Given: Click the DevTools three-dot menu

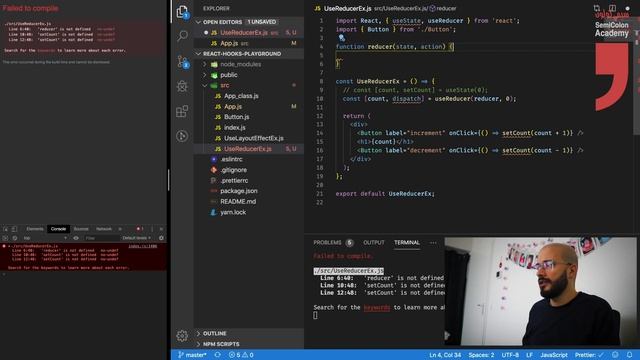Looking at the screenshot, I should pyautogui.click(x=152, y=229).
